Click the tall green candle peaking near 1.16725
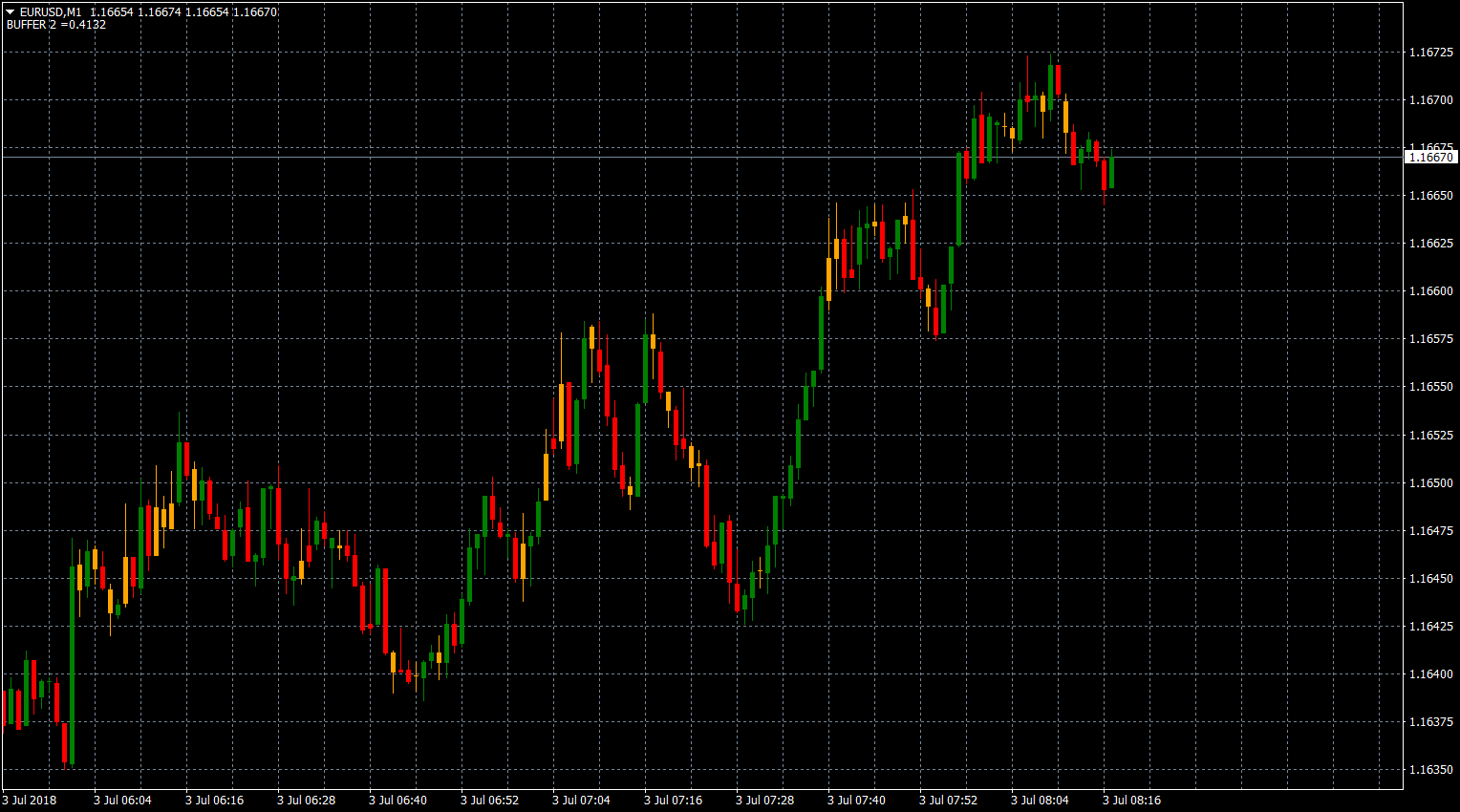1460x812 pixels. (1050, 87)
